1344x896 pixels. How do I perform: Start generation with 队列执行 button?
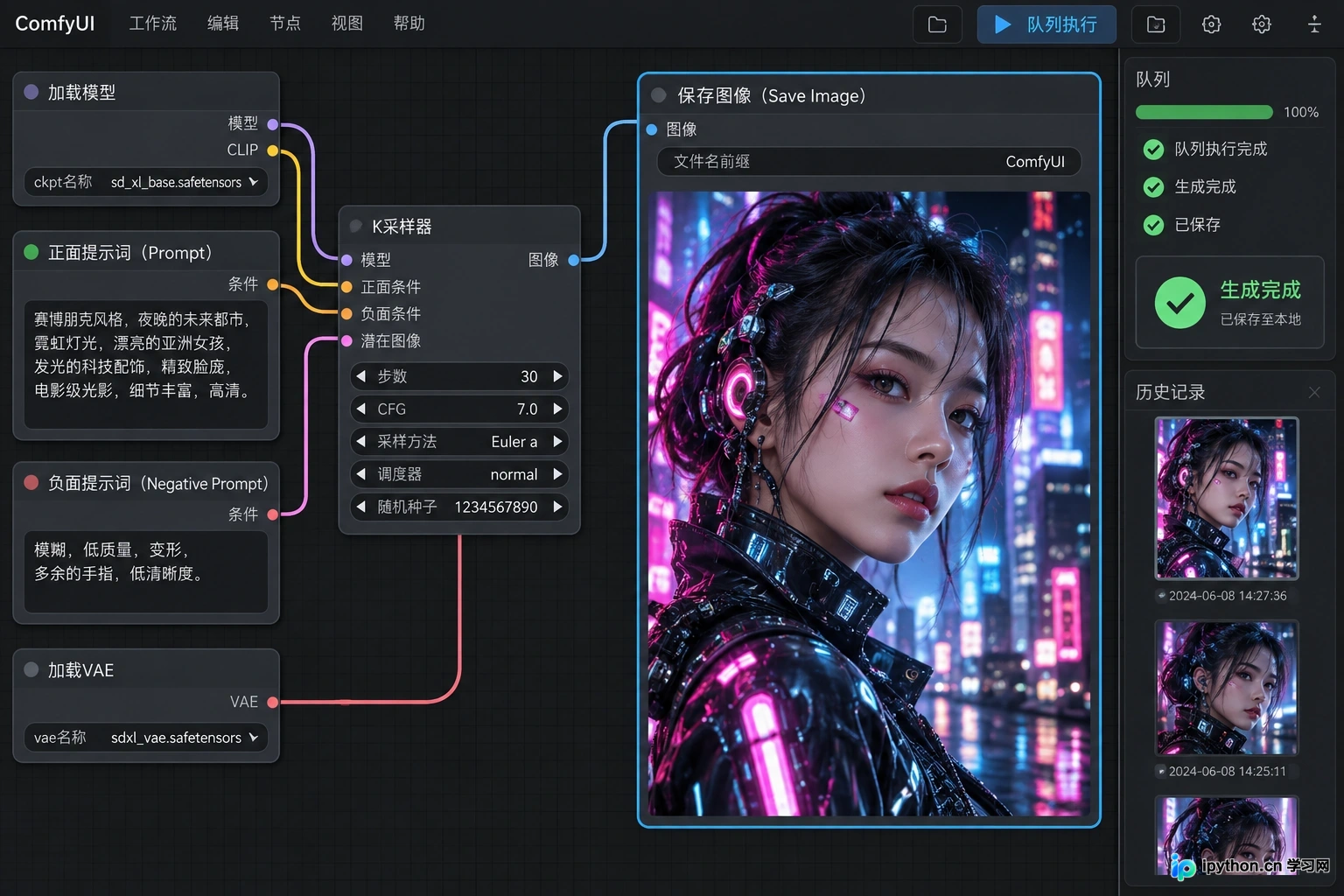(x=1046, y=24)
